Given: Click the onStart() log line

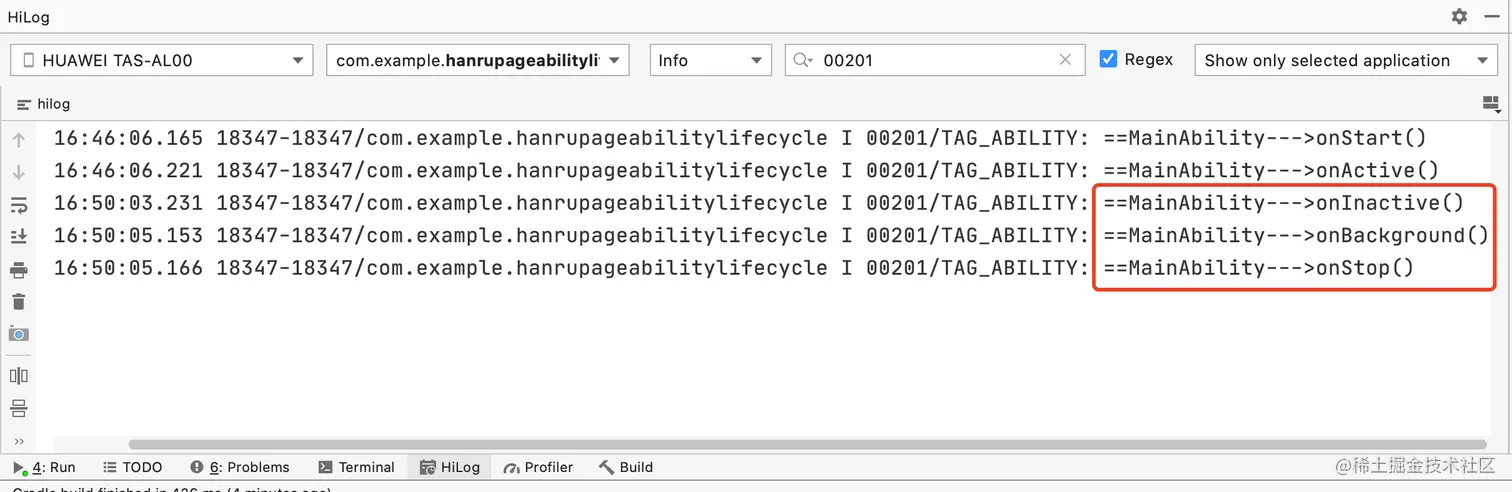Looking at the screenshot, I should tap(740, 138).
